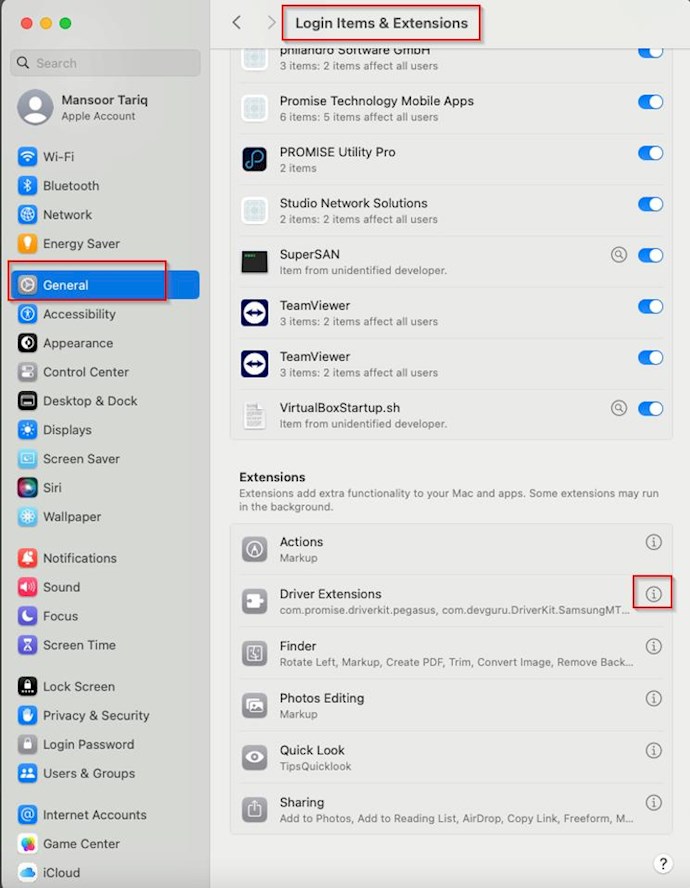This screenshot has height=888, width=690.
Task: Click 'TipsQuicklook' under Quick Look
Action: click(x=315, y=766)
